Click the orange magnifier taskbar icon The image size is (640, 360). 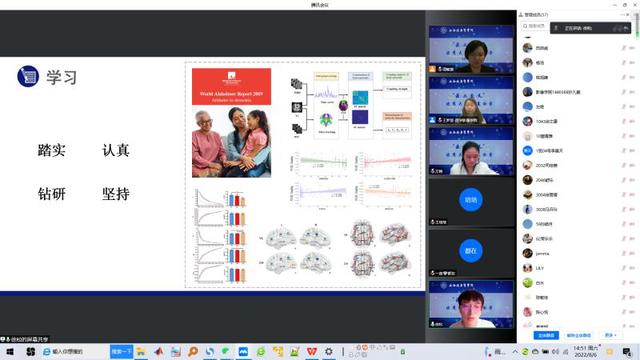[x=193, y=351]
